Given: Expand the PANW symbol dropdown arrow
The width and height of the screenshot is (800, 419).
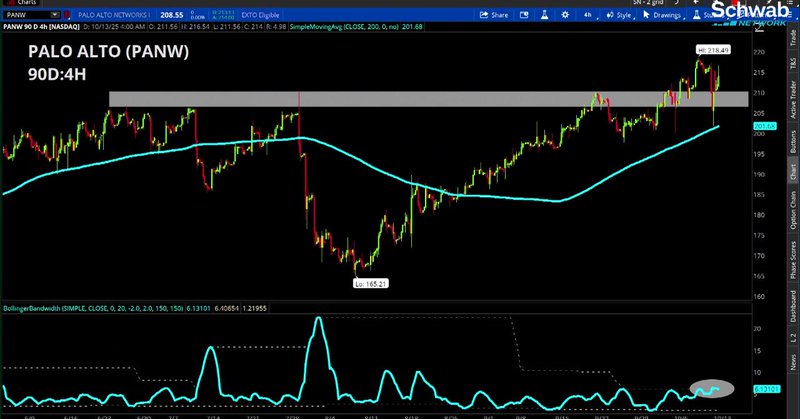Looking at the screenshot, I should tap(55, 15).
